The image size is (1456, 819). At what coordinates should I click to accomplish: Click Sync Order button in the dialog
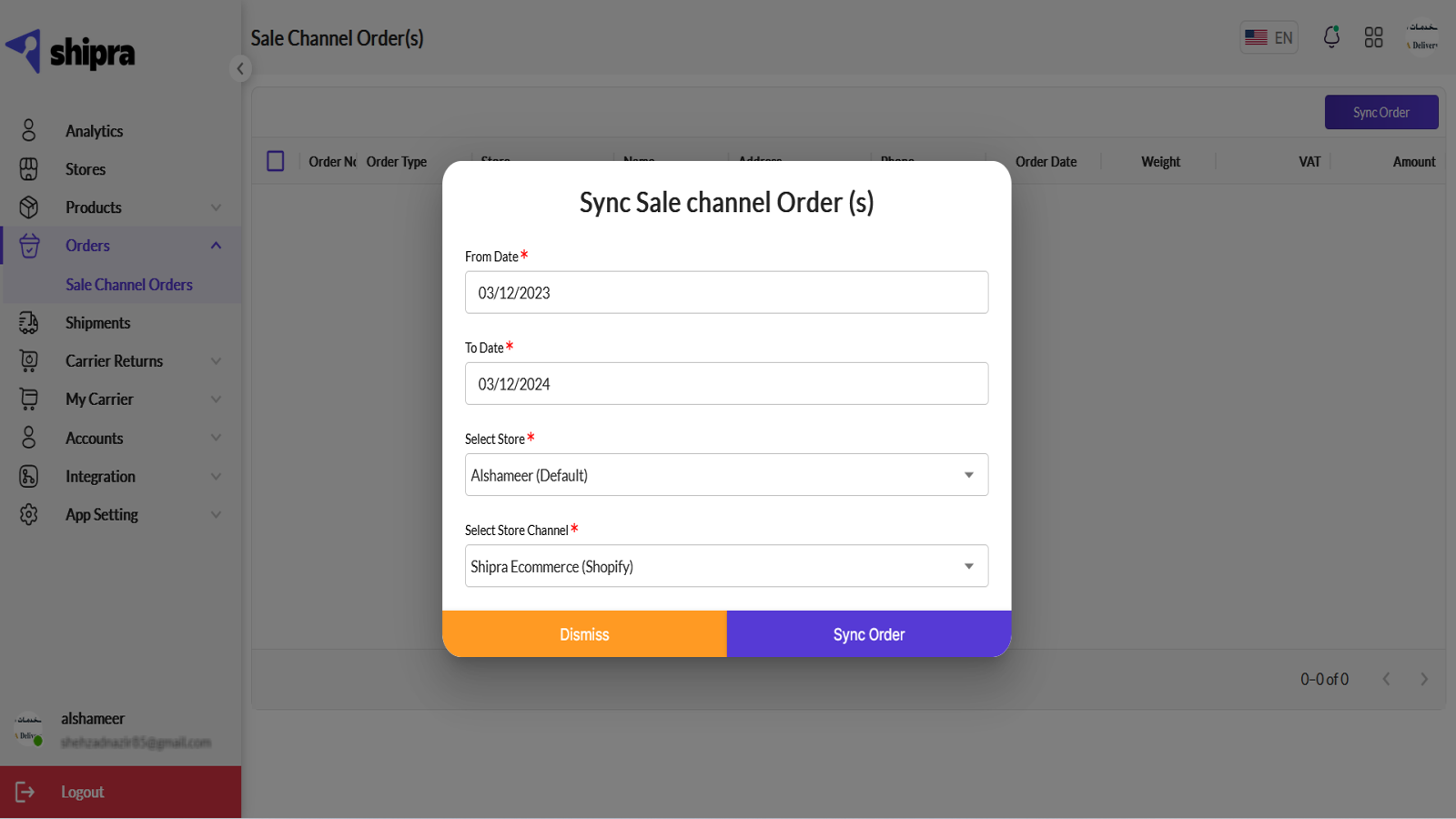(x=869, y=634)
